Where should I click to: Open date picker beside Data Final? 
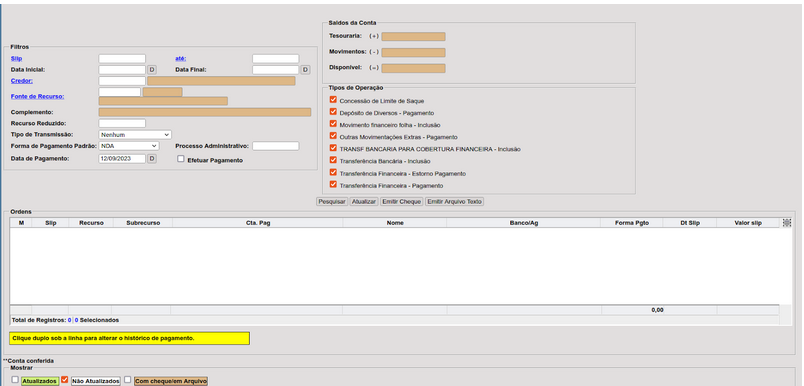pyautogui.click(x=305, y=70)
